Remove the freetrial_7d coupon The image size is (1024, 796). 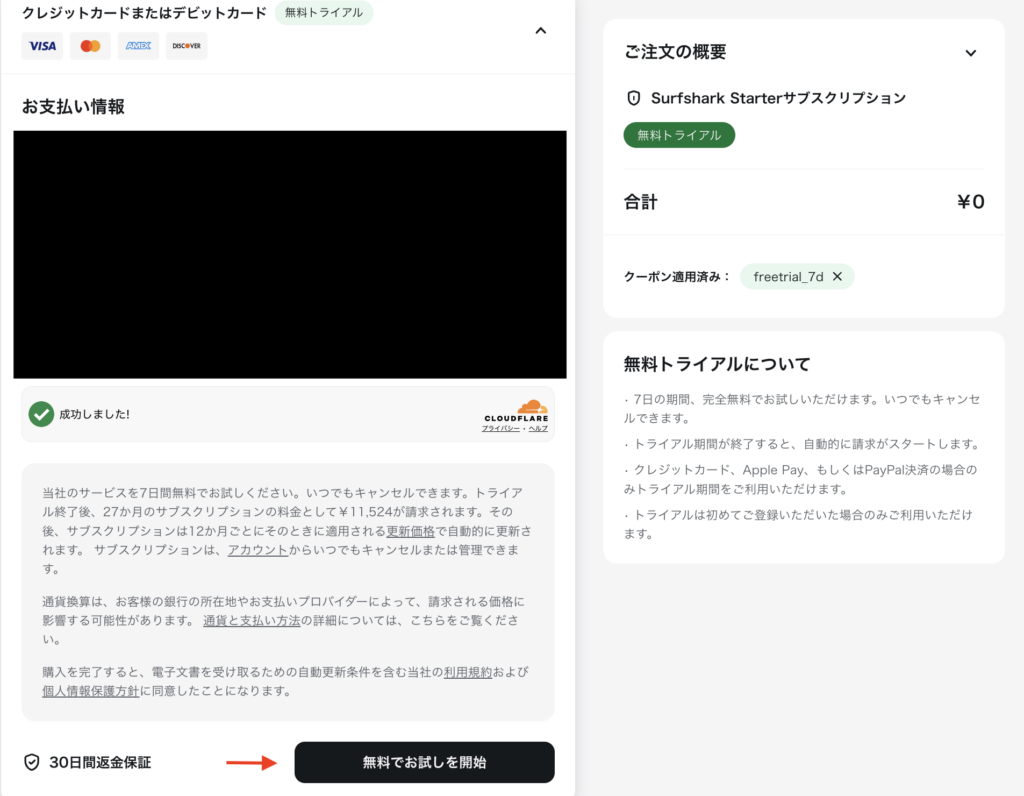coord(837,276)
